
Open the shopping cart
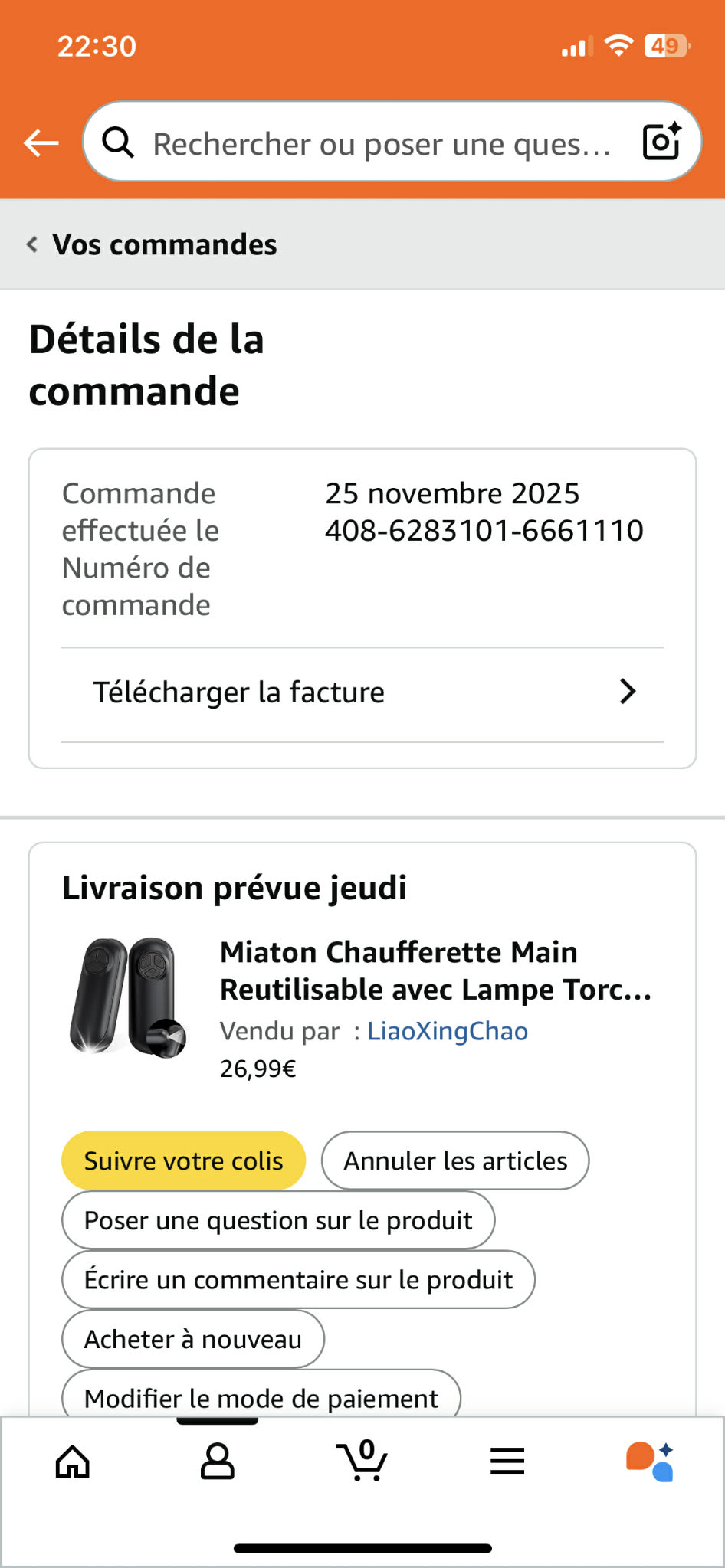(x=362, y=1461)
